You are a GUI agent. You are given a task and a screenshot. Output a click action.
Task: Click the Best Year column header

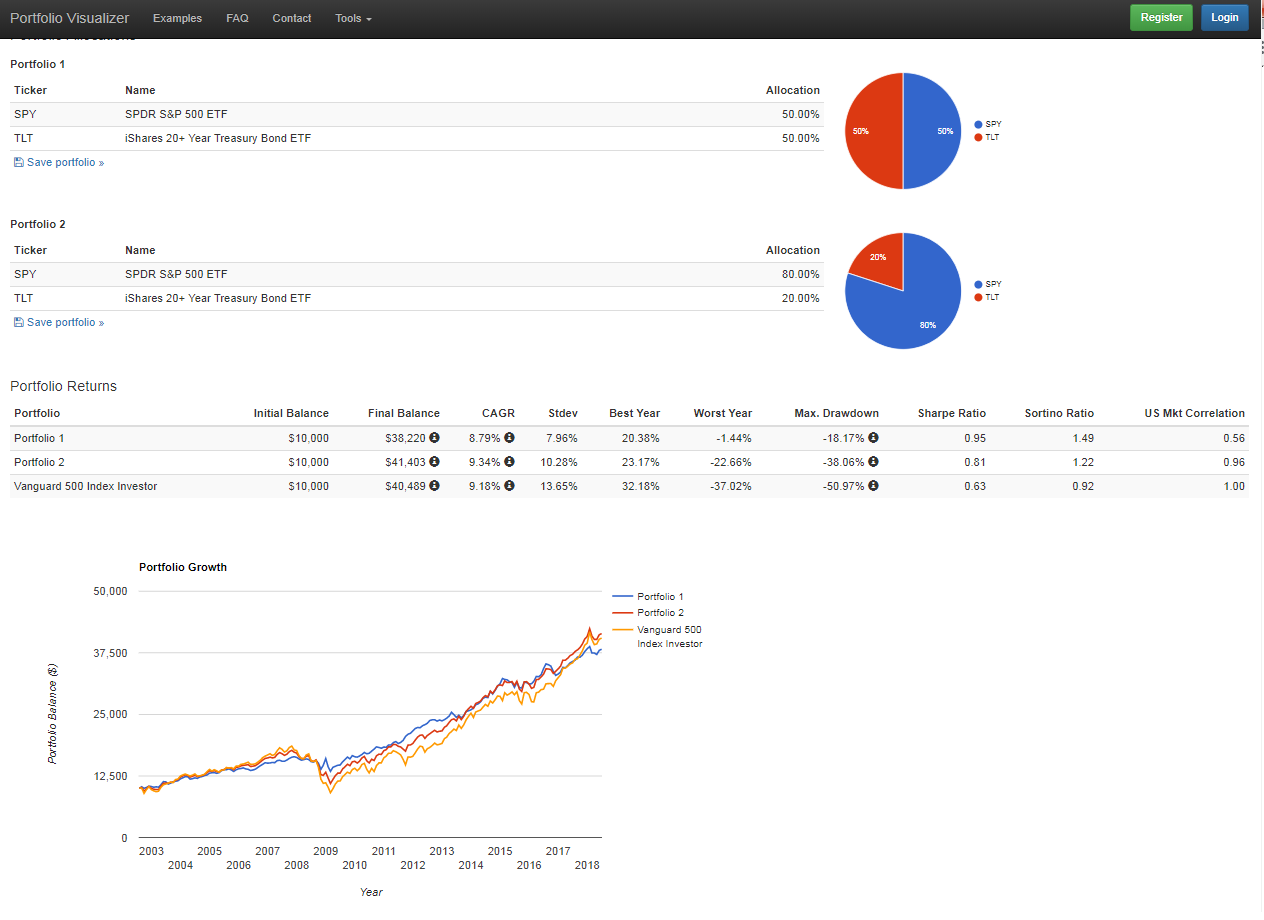coord(634,413)
